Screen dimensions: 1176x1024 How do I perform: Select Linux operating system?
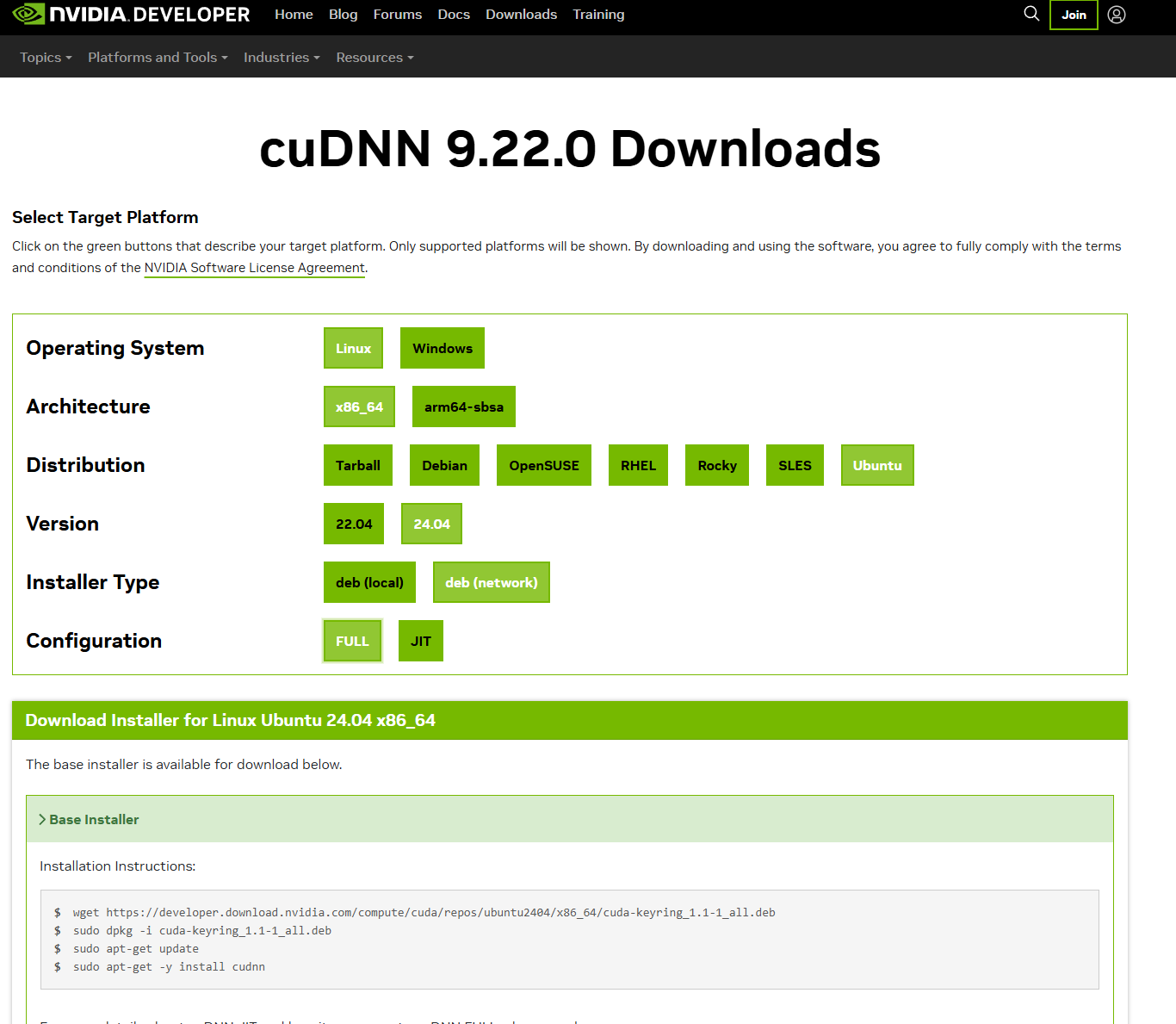pyautogui.click(x=353, y=348)
